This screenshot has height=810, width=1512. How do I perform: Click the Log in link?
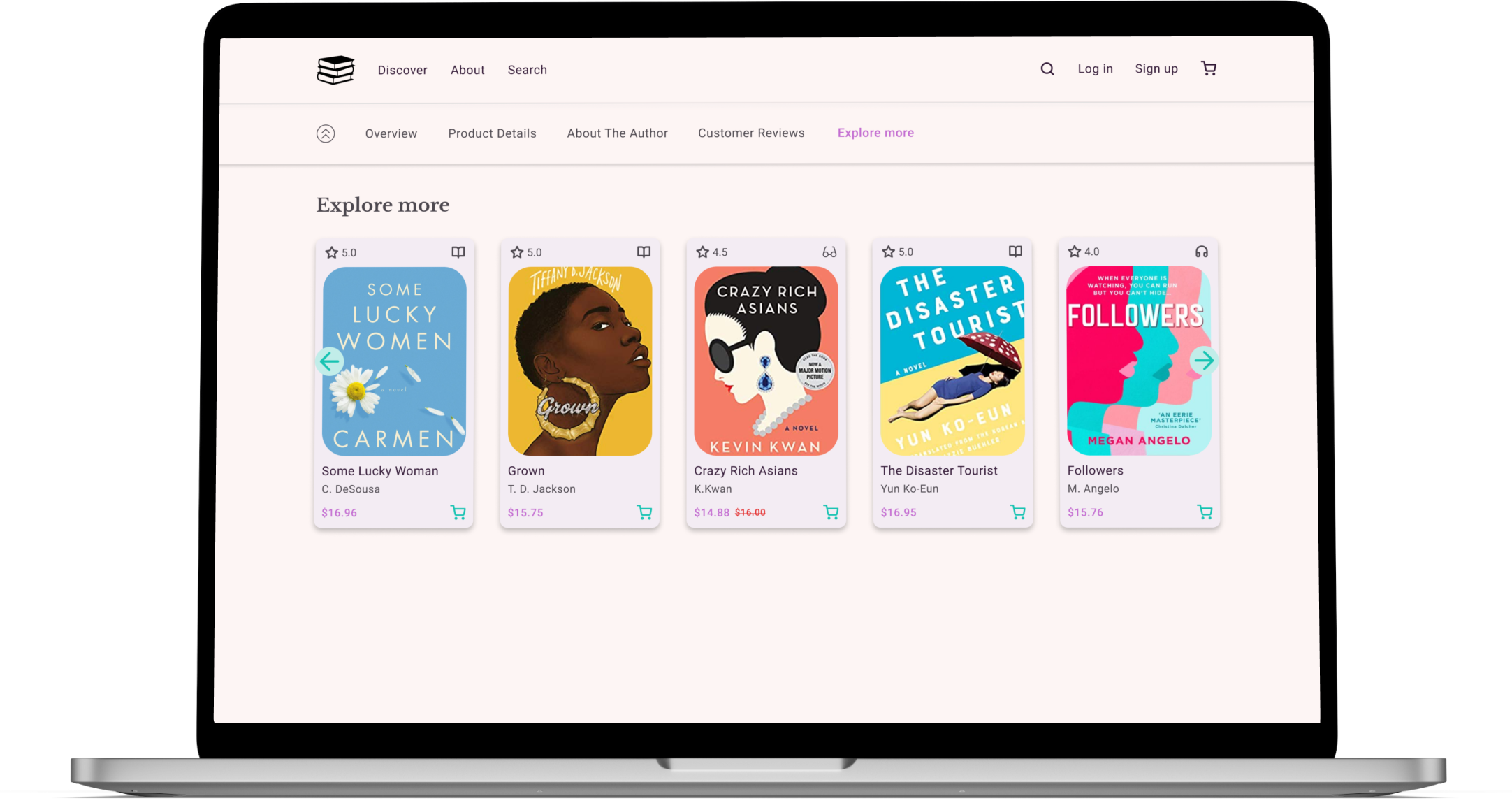point(1095,68)
